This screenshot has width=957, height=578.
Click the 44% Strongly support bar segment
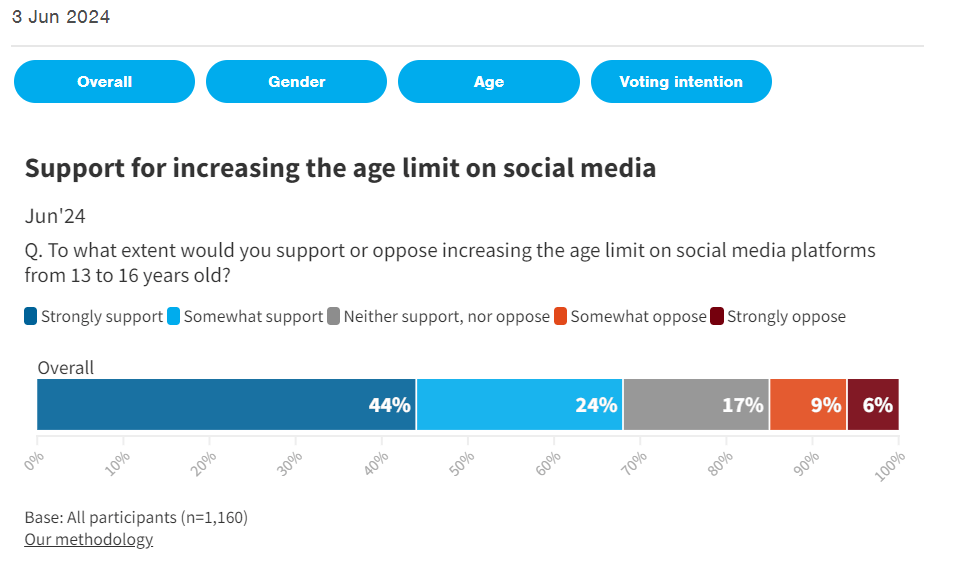pyautogui.click(x=226, y=405)
